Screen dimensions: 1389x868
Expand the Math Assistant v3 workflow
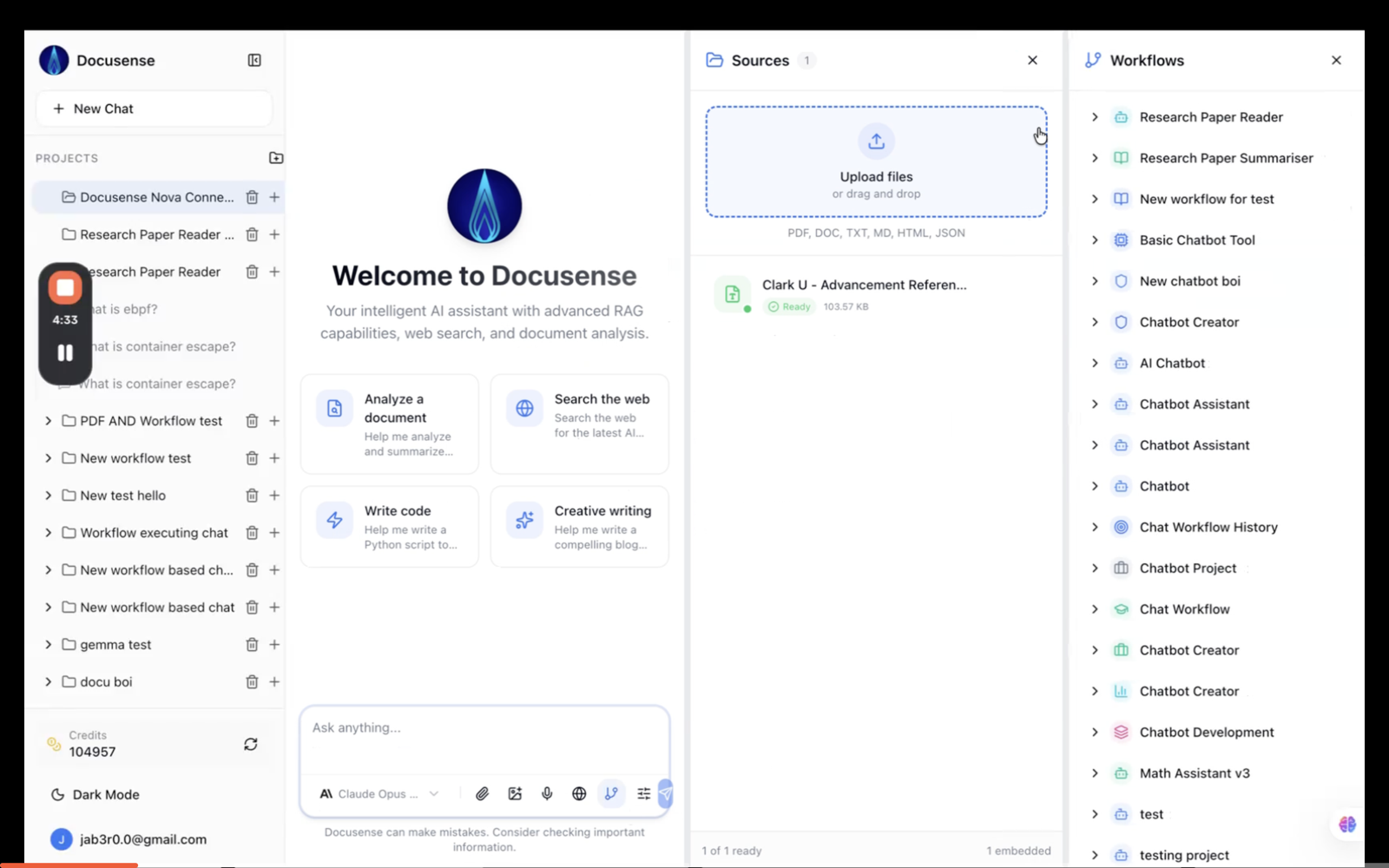pyautogui.click(x=1095, y=773)
